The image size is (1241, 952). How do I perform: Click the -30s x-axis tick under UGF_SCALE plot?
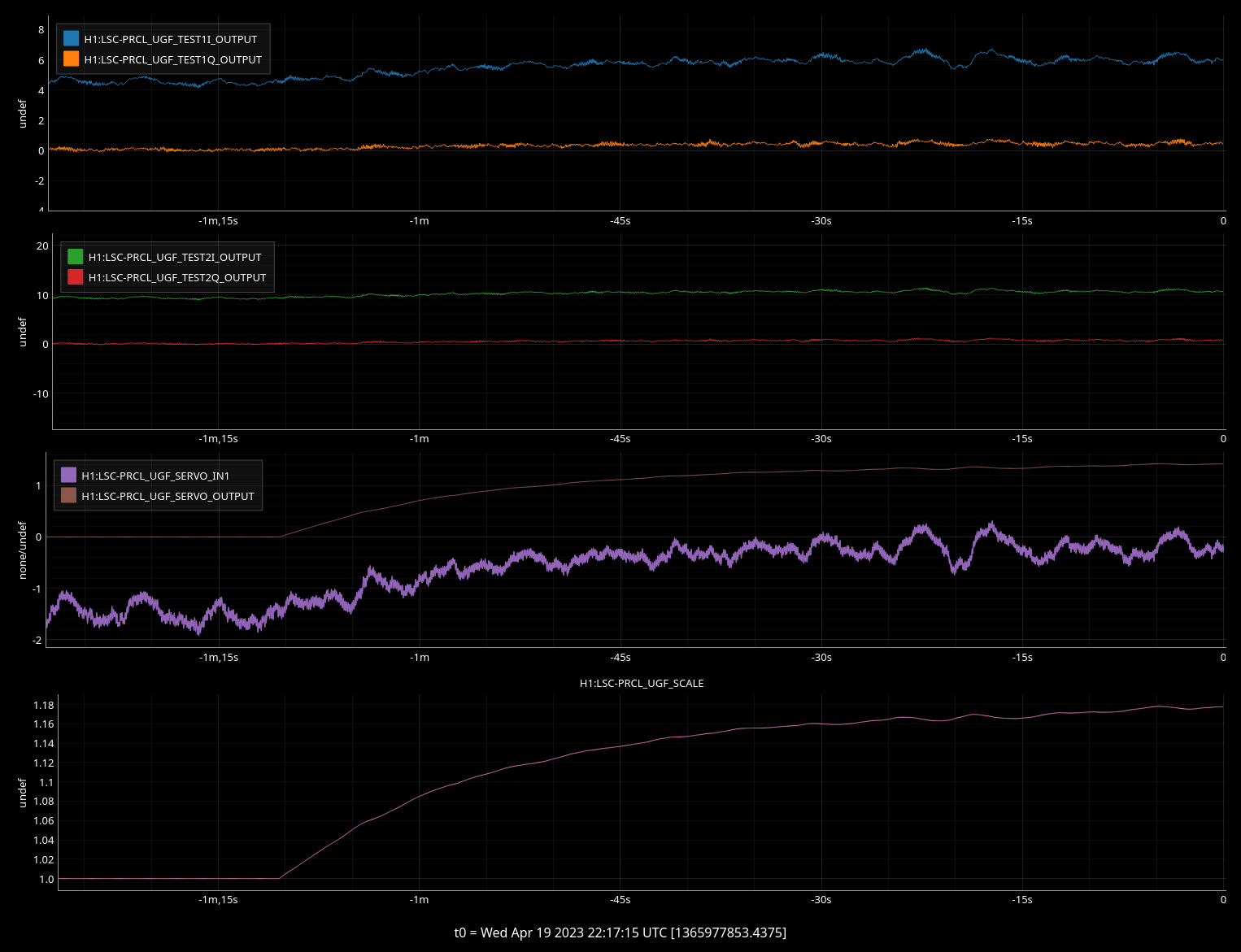(x=821, y=899)
